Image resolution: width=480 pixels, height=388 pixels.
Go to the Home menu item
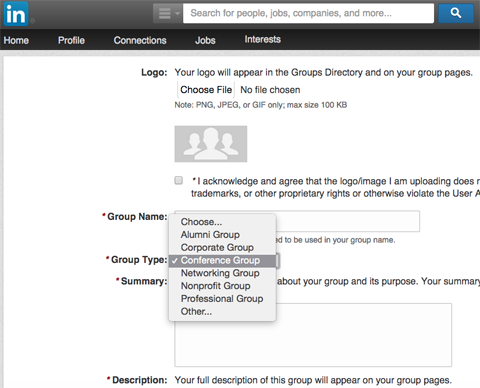tap(16, 40)
